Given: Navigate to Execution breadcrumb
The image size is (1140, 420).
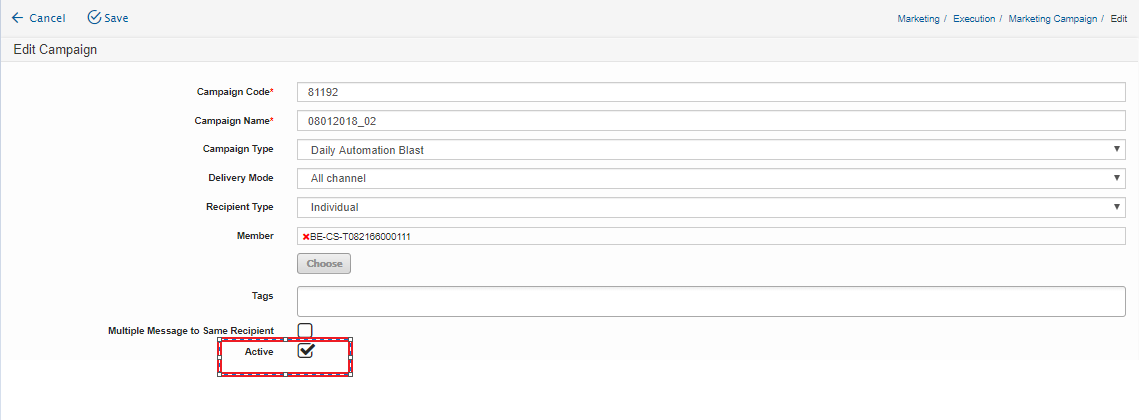Looking at the screenshot, I should (974, 19).
